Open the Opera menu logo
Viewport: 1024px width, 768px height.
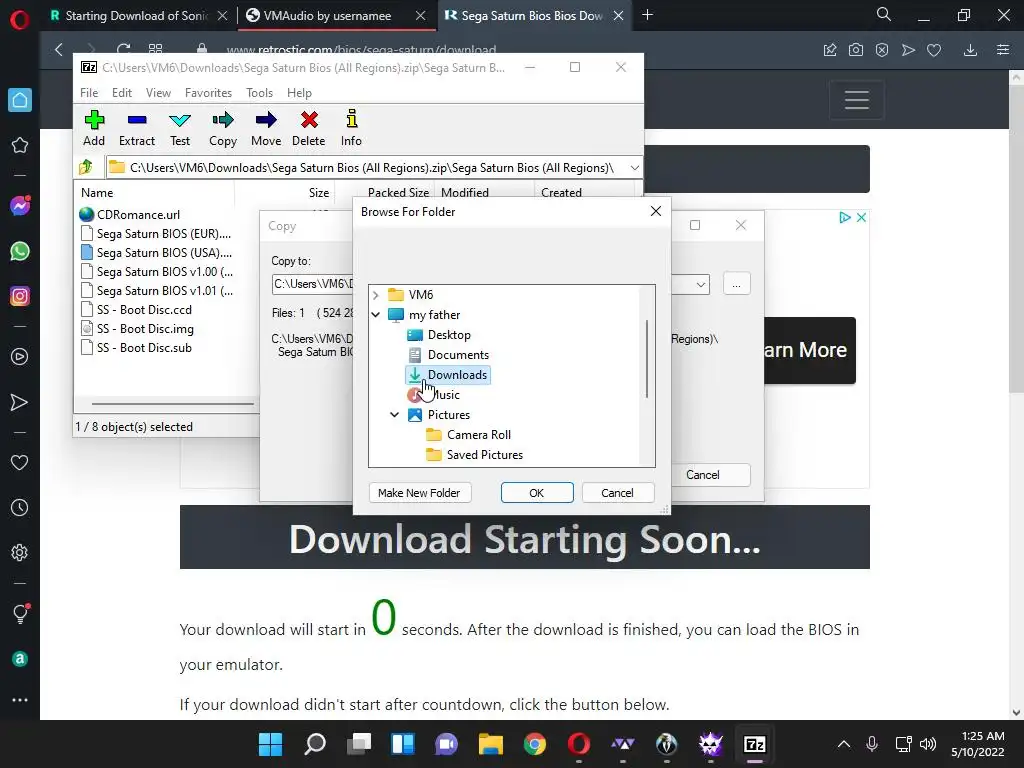[20, 20]
